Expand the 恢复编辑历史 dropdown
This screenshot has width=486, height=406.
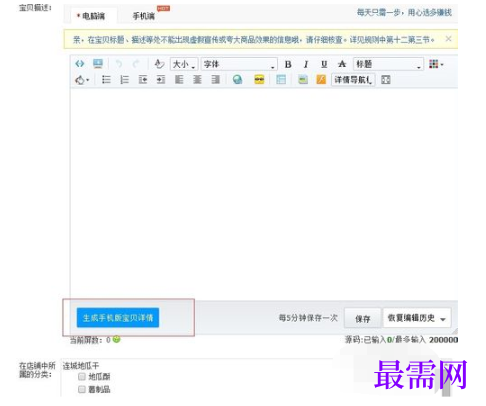[417, 318]
